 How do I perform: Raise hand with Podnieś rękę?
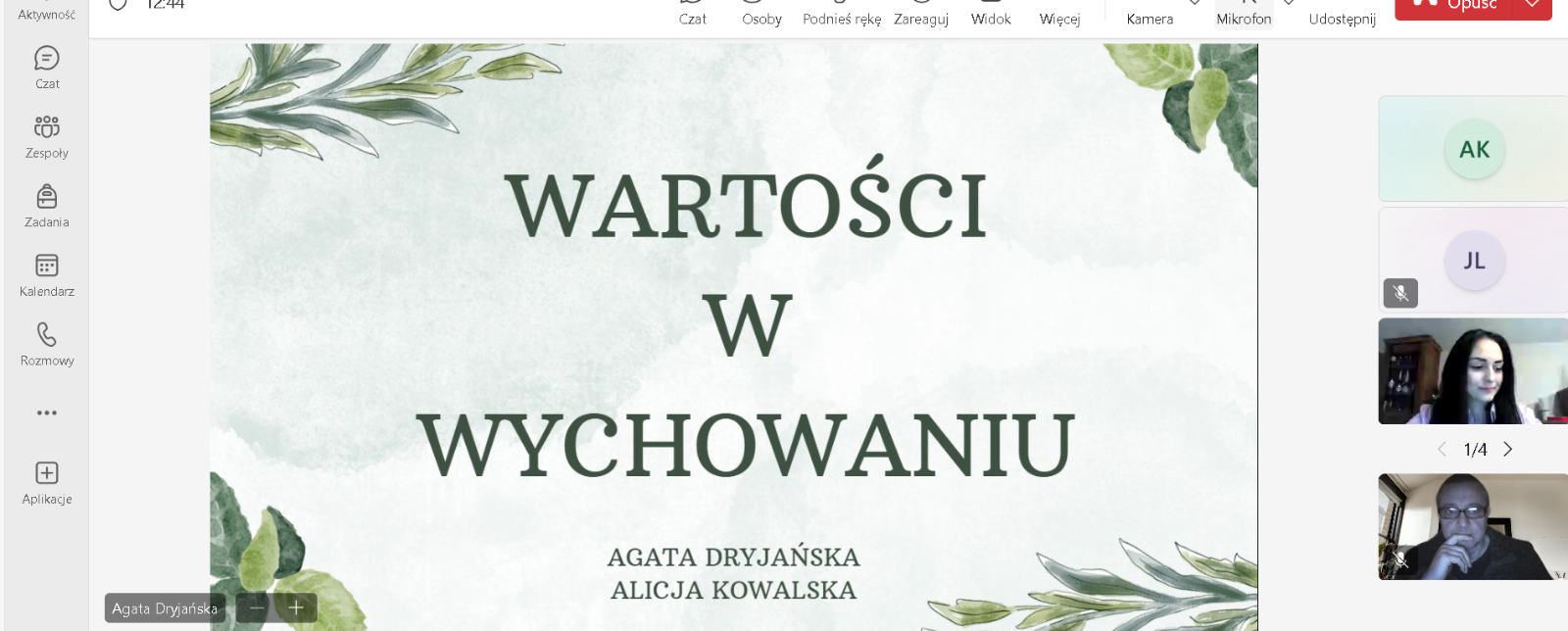click(842, 14)
